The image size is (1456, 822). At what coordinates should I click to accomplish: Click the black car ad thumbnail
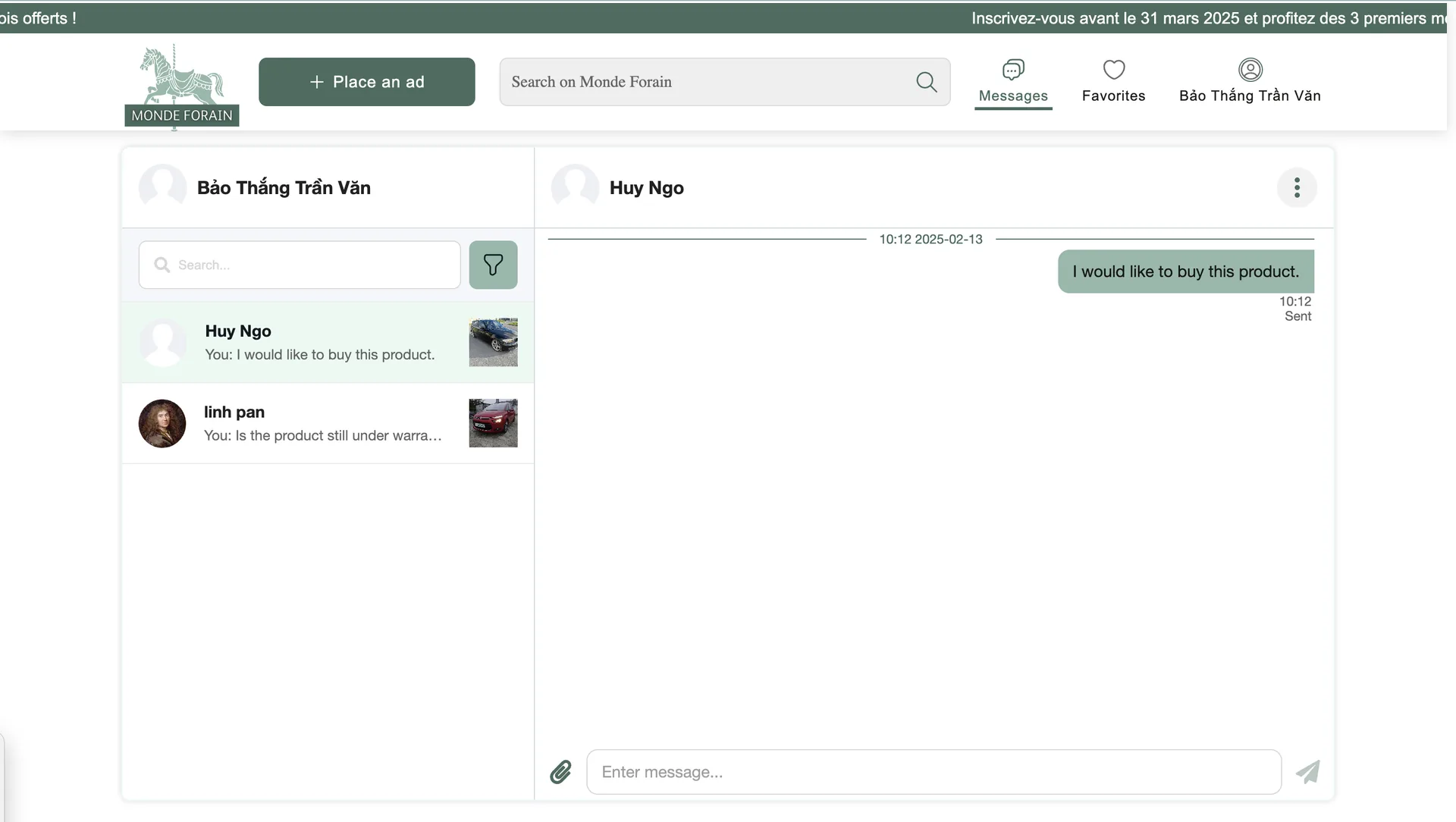[493, 342]
